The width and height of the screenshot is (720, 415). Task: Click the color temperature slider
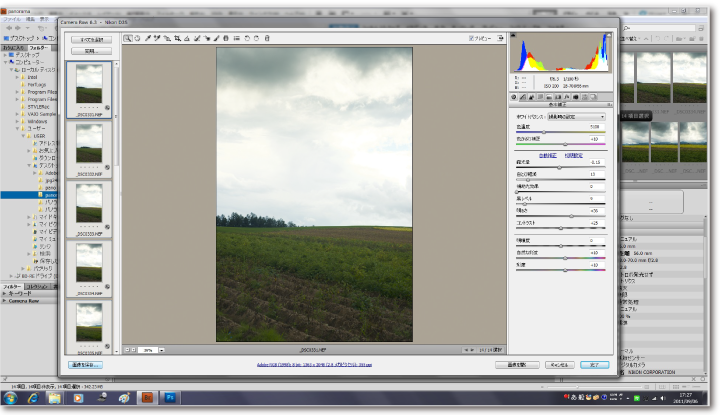(545, 132)
